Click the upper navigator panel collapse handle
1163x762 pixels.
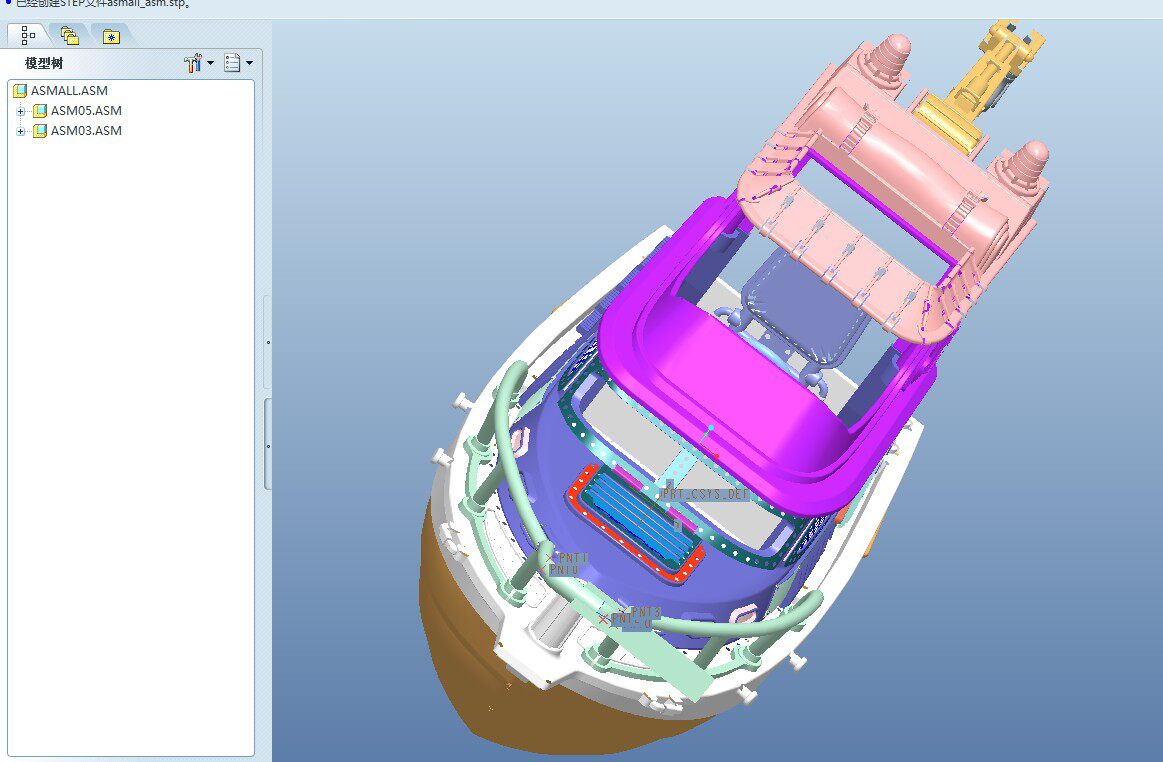click(268, 342)
